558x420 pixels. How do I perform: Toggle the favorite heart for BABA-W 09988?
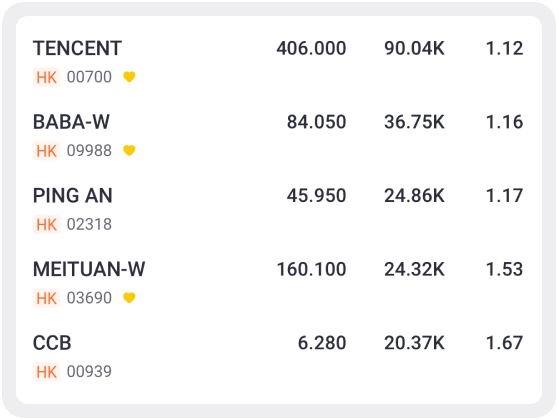click(129, 150)
